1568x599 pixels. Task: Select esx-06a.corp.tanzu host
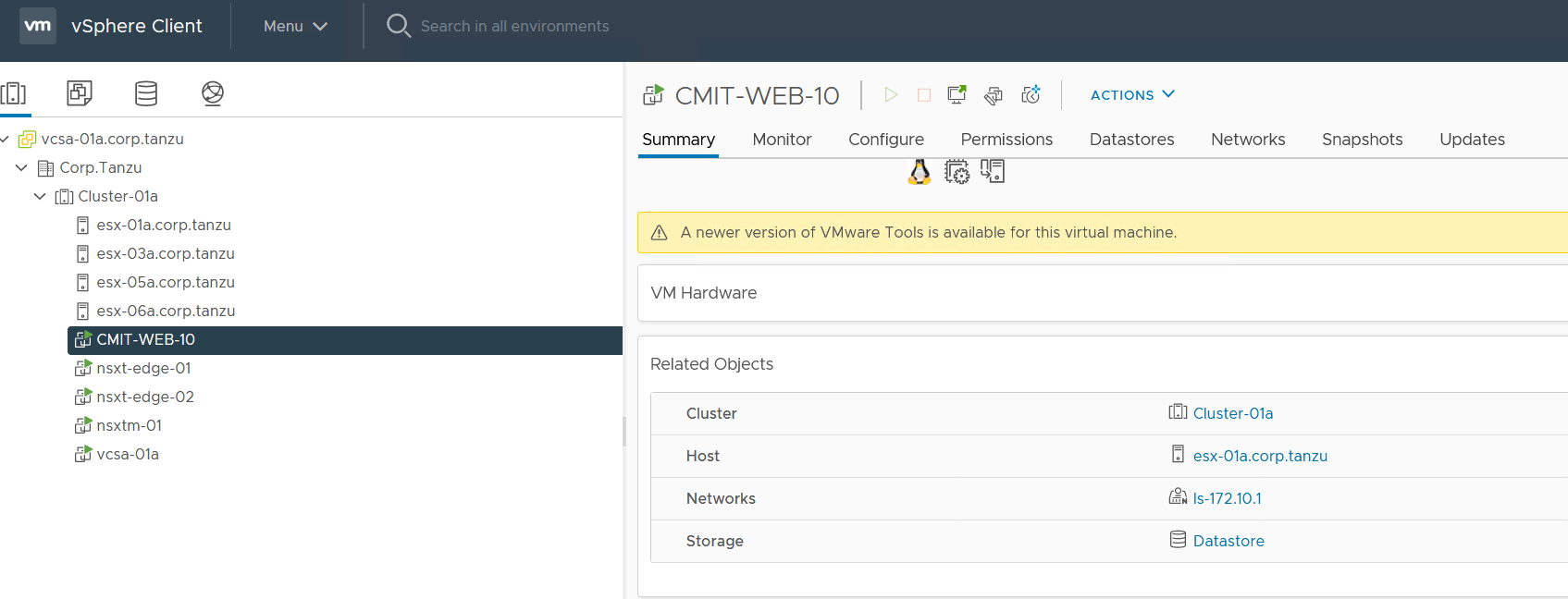tap(166, 311)
